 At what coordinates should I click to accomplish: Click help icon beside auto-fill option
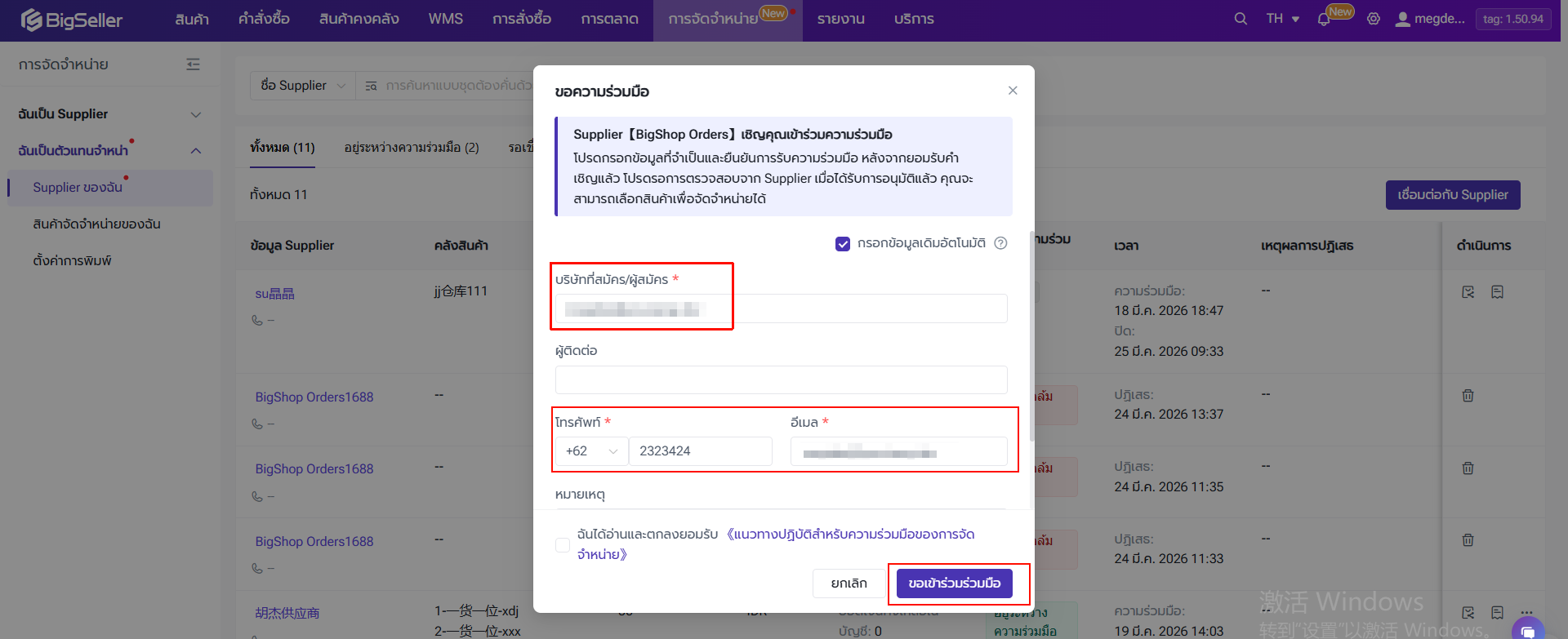point(1000,243)
